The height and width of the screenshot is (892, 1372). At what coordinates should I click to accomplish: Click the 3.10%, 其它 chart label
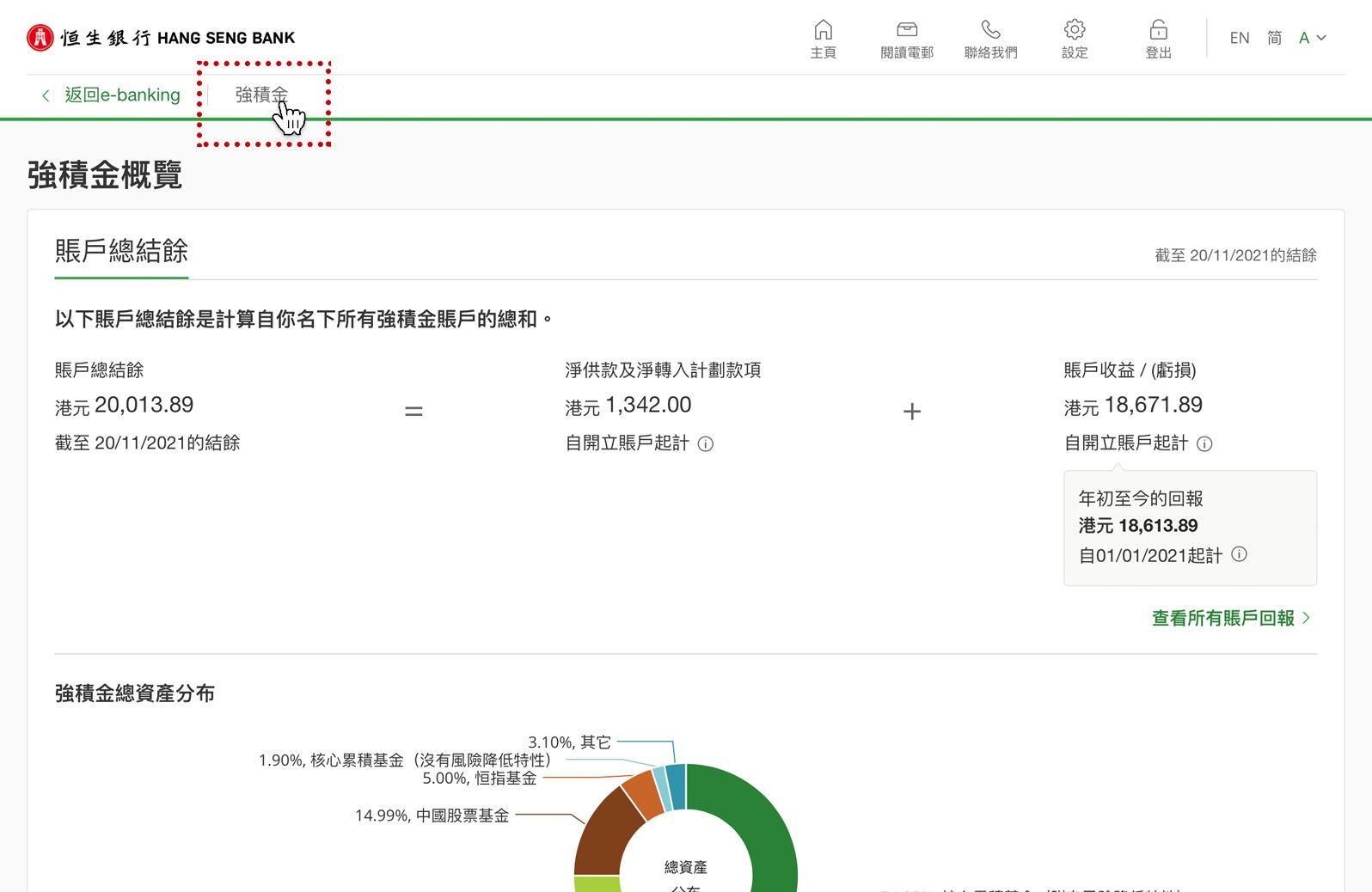pos(569,742)
